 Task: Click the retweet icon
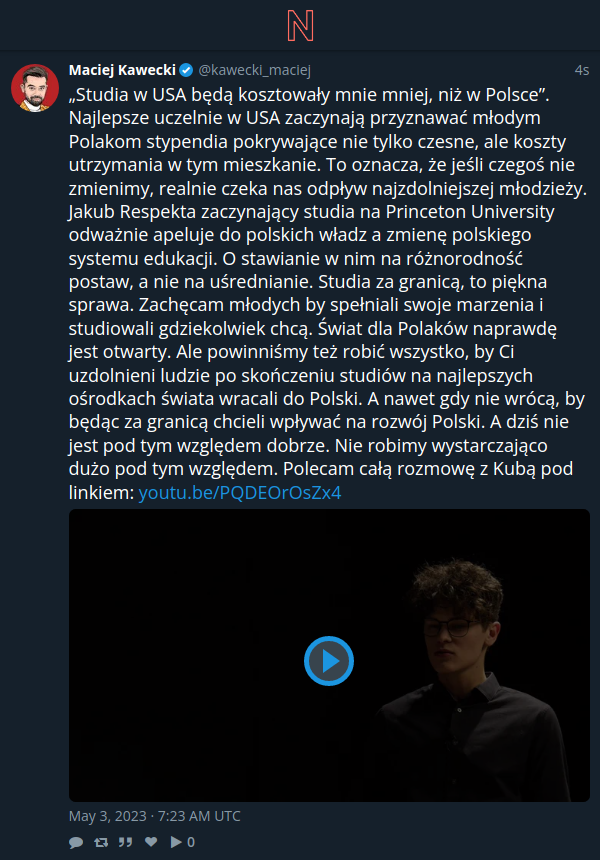101,842
